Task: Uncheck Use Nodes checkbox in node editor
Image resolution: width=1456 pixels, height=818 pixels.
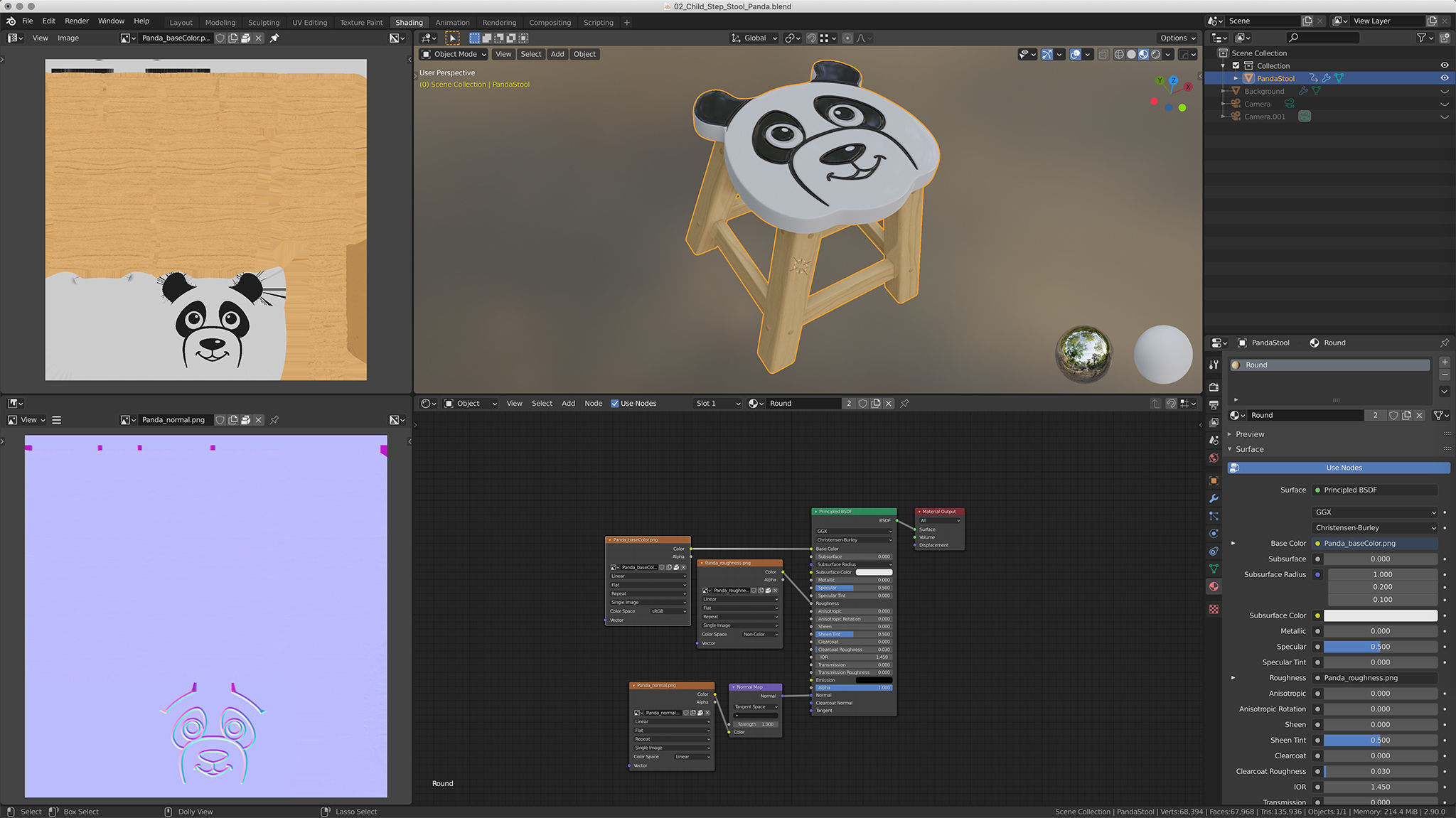Action: pos(615,404)
